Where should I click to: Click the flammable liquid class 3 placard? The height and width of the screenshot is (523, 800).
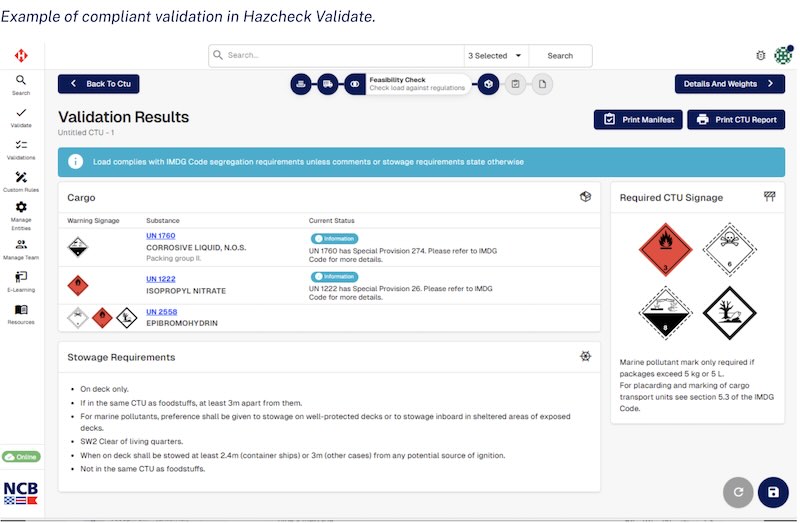coord(663,249)
